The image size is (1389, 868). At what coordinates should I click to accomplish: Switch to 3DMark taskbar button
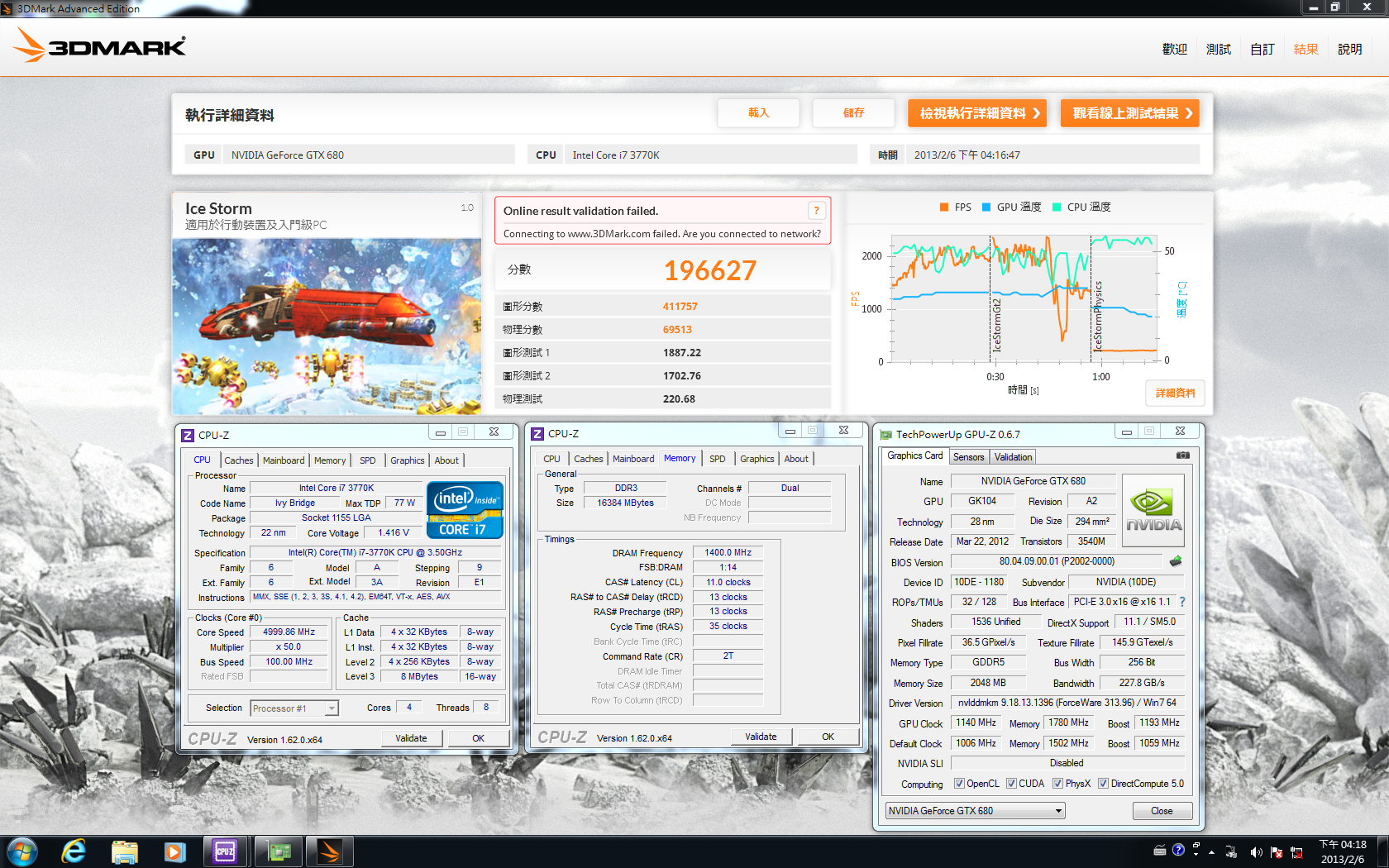(330, 851)
